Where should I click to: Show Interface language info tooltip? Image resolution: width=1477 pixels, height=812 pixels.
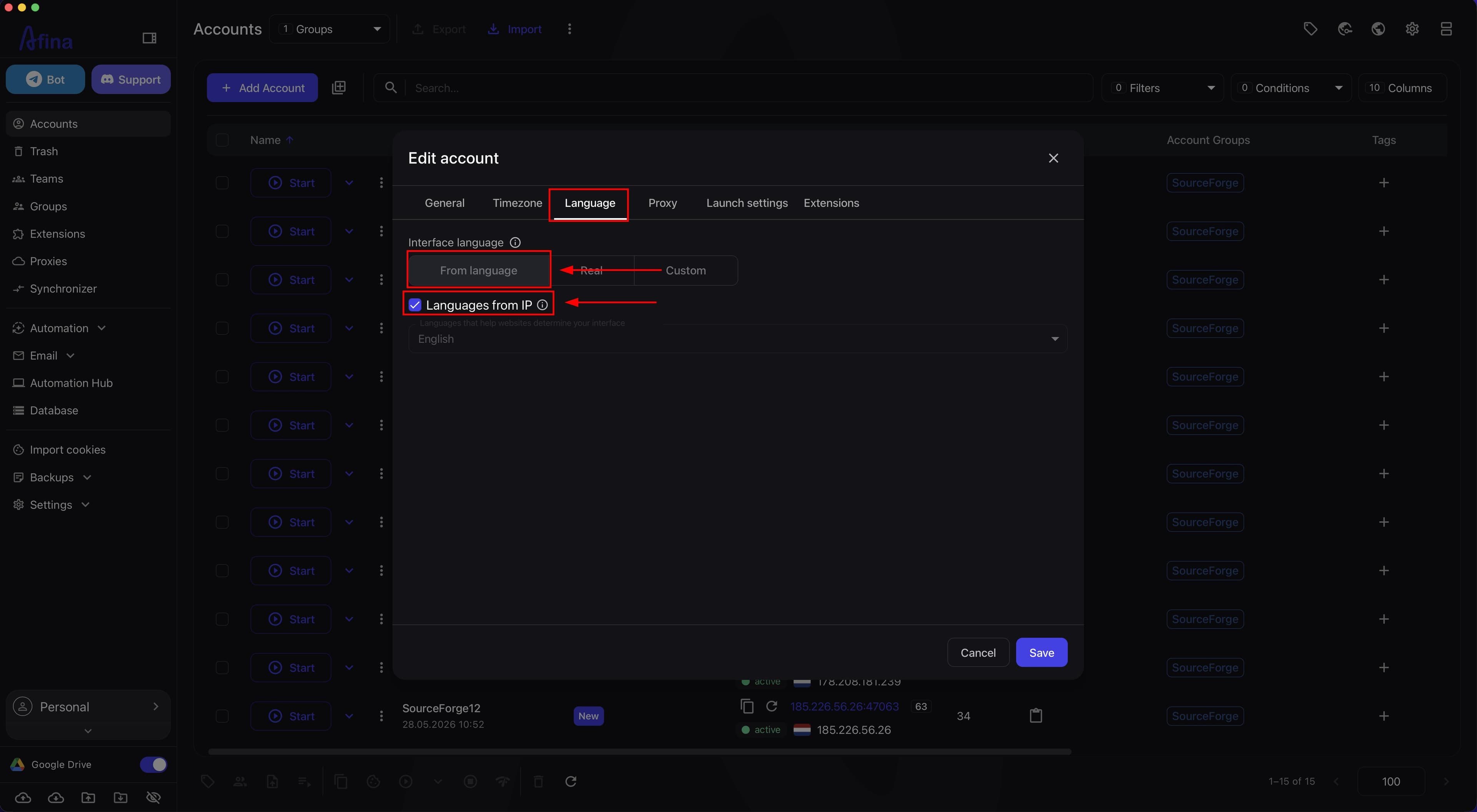(x=515, y=243)
